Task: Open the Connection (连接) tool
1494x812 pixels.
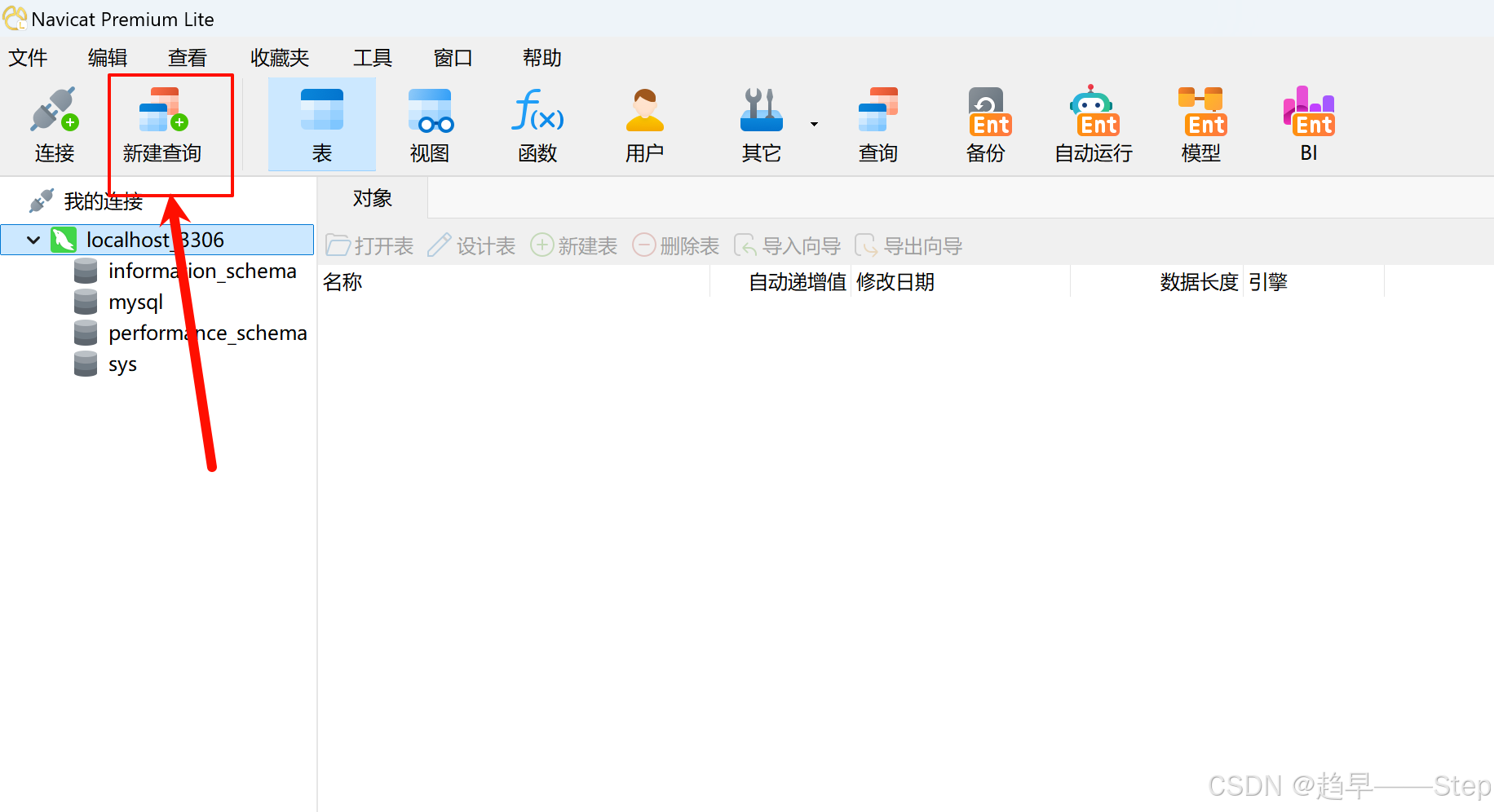Action: (54, 125)
